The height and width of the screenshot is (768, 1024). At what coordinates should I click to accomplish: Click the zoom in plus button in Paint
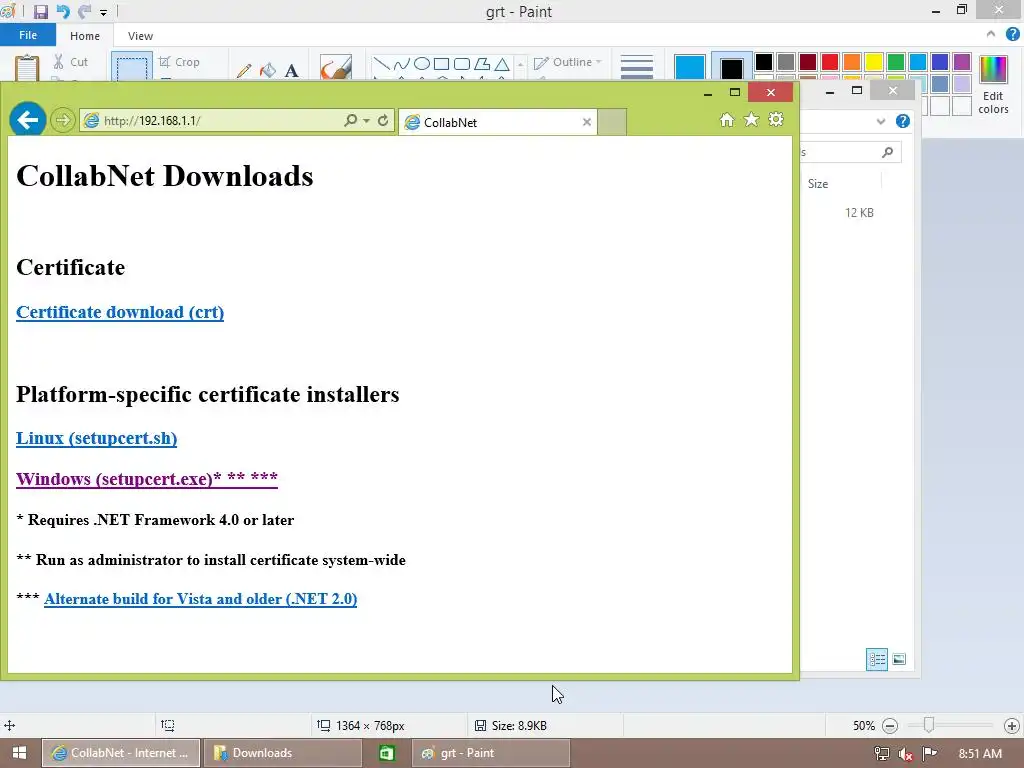(1012, 726)
